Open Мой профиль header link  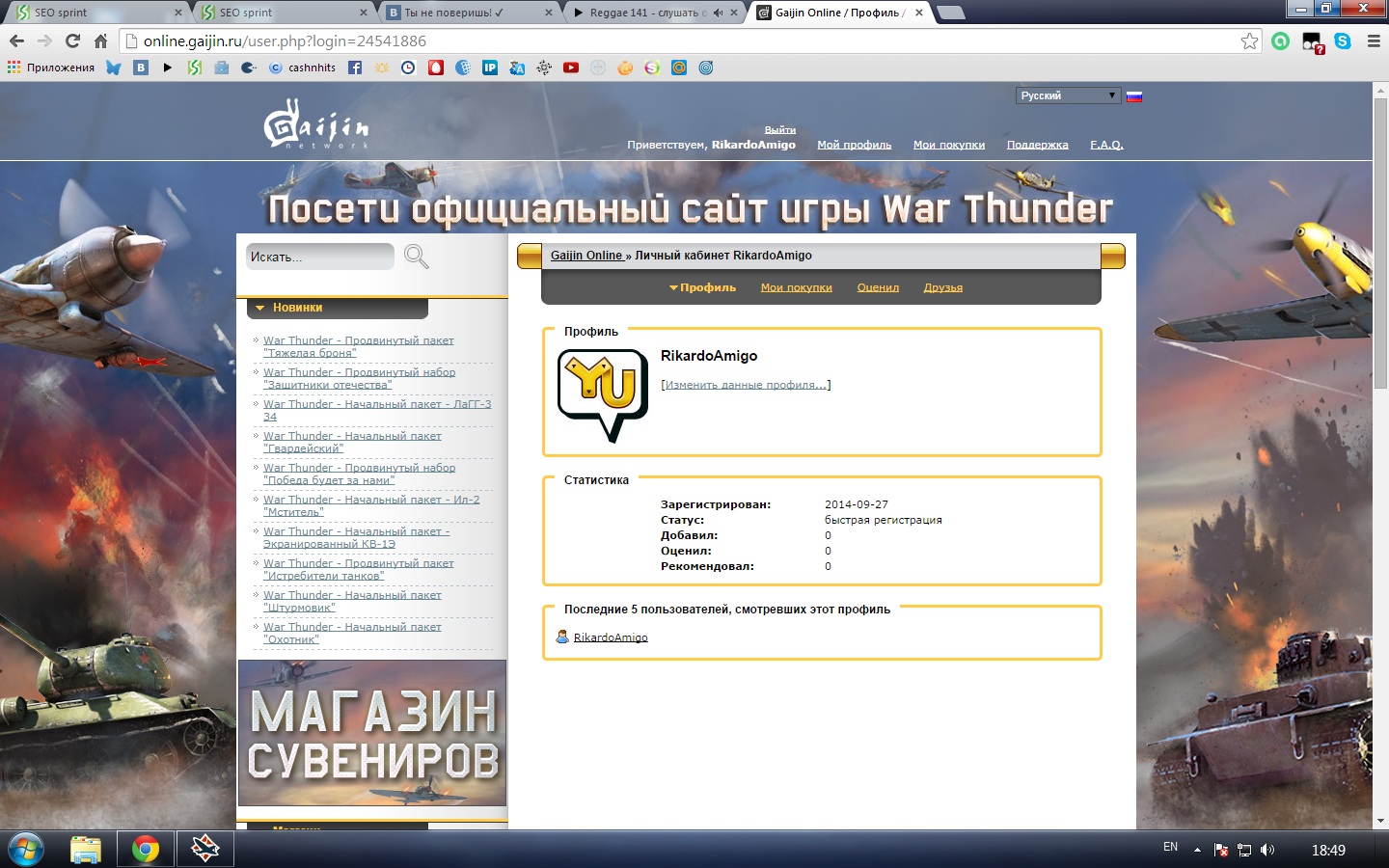coord(854,145)
